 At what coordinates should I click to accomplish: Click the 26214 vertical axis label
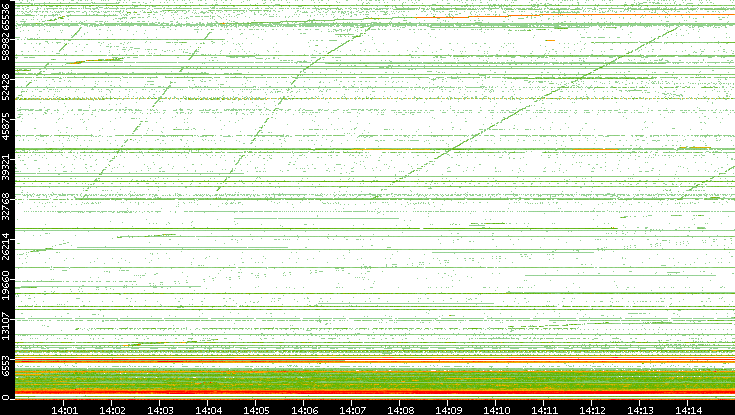(6, 245)
